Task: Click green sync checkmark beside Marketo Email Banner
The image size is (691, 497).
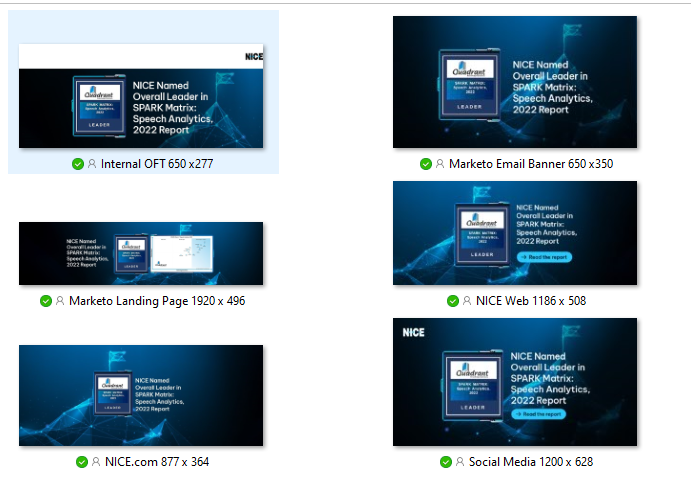Action: pyautogui.click(x=426, y=164)
